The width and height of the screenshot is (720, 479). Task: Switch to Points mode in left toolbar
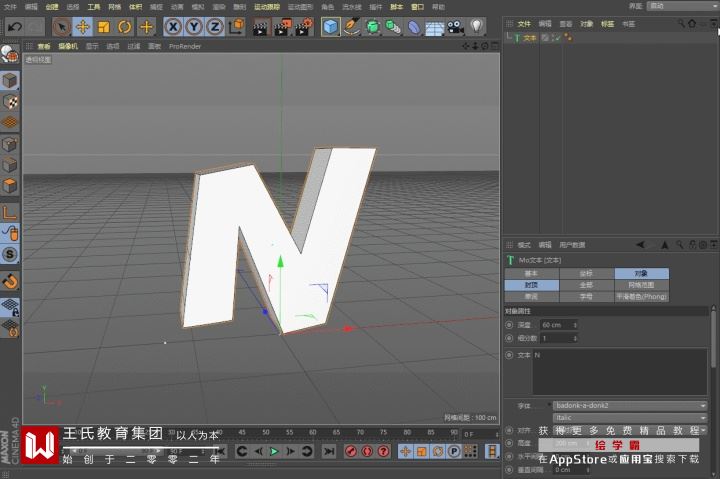(10, 144)
